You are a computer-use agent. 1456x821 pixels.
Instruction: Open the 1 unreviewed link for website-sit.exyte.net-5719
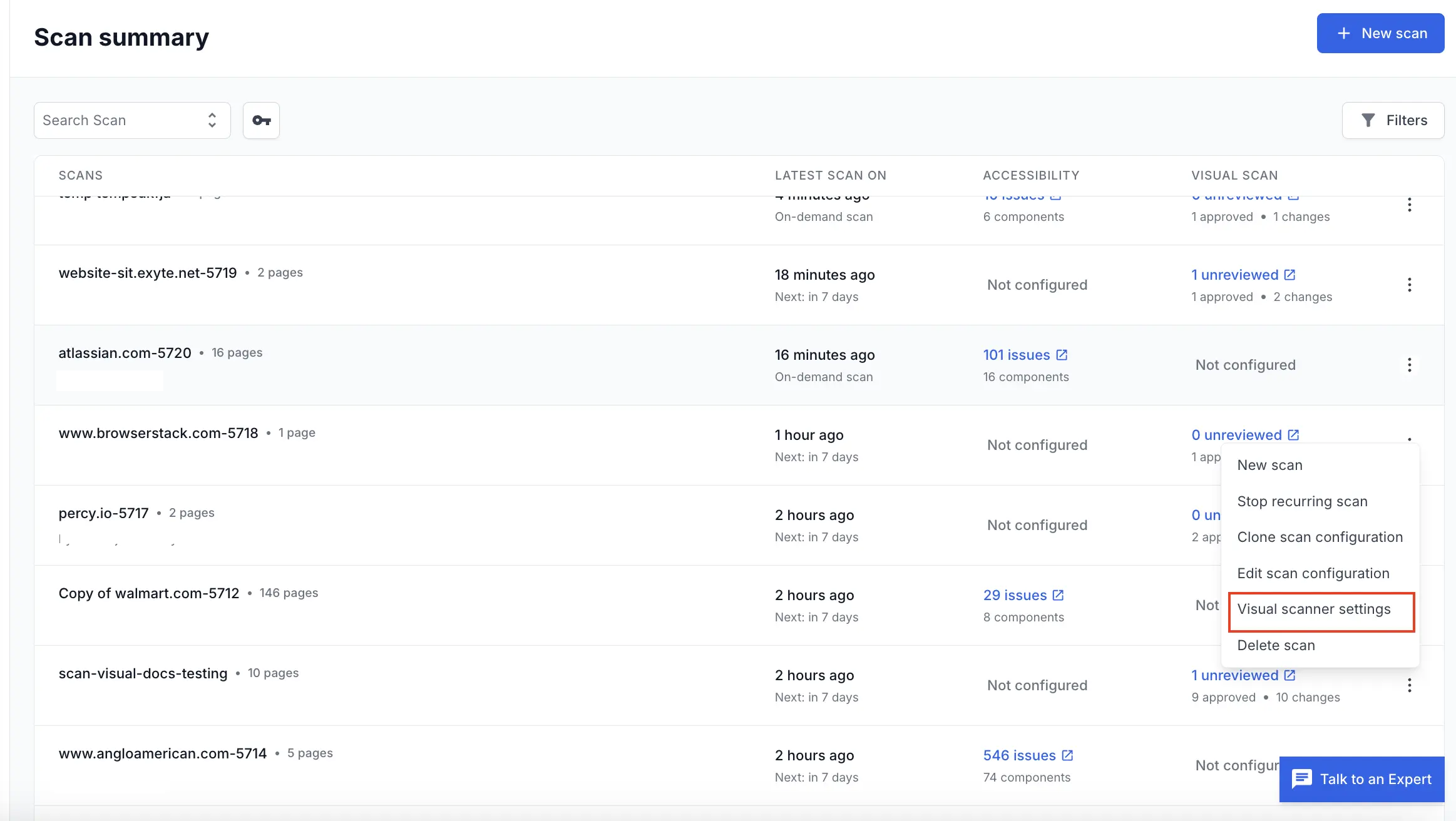tap(1234, 275)
